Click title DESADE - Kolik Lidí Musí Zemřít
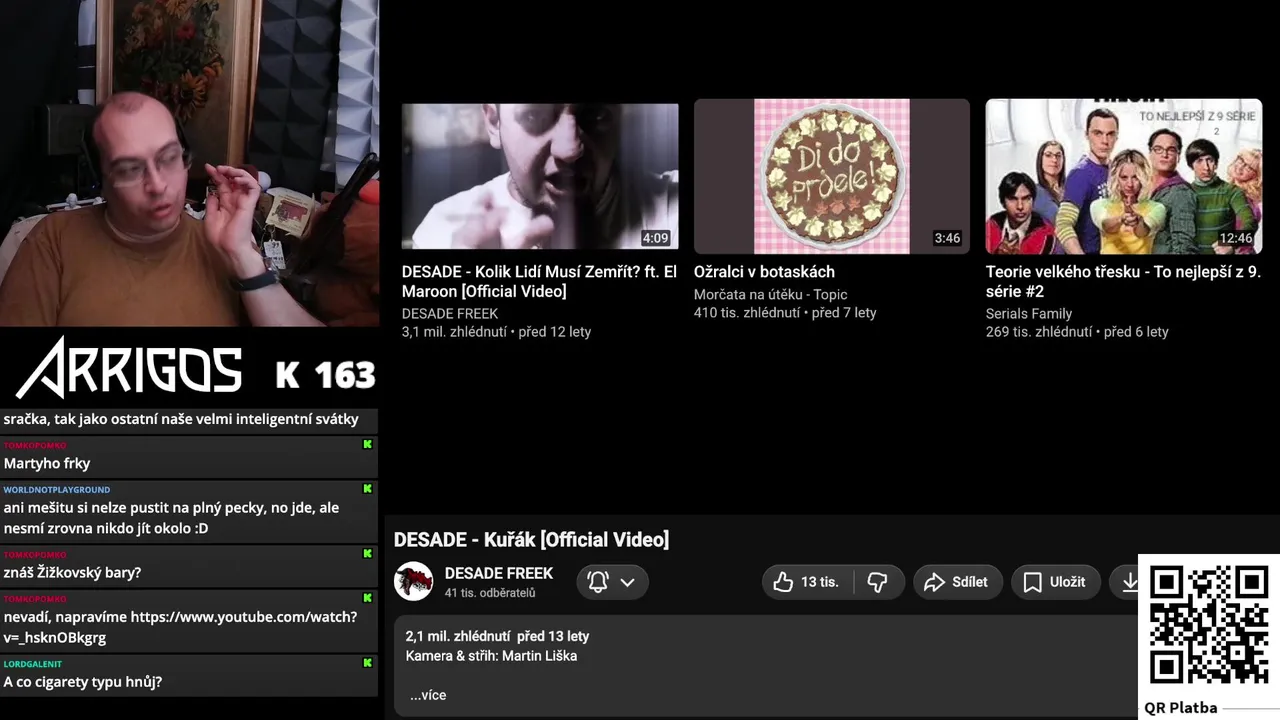This screenshot has height=720, width=1280. coord(539,281)
